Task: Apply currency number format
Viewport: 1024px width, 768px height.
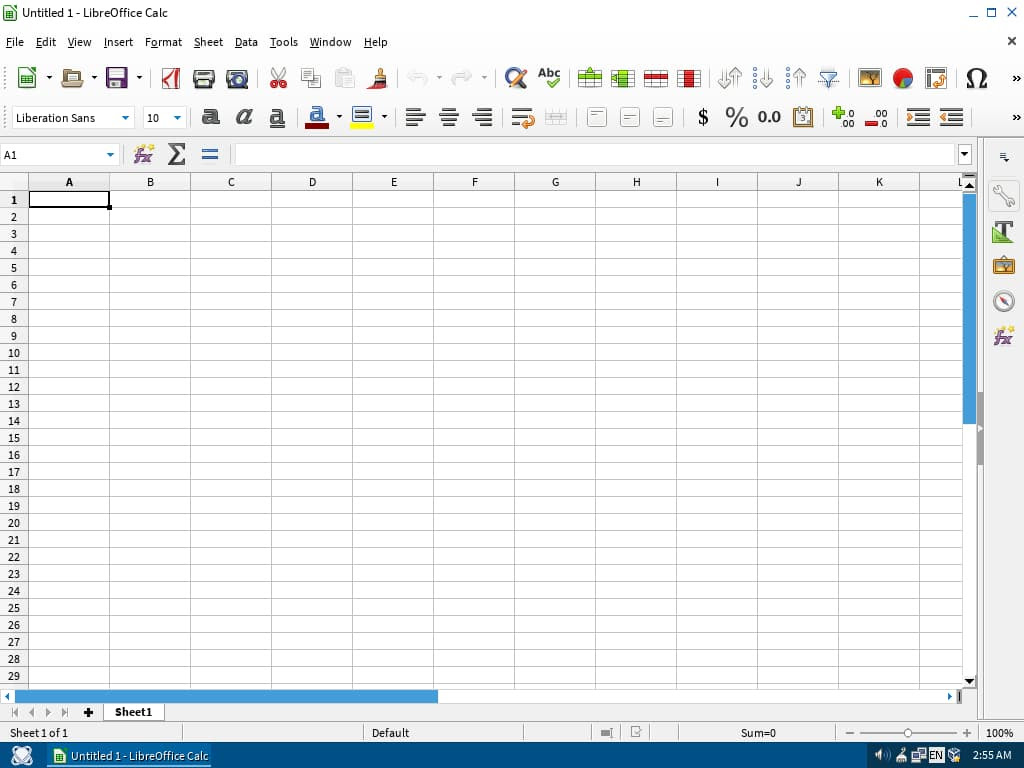Action: (703, 117)
